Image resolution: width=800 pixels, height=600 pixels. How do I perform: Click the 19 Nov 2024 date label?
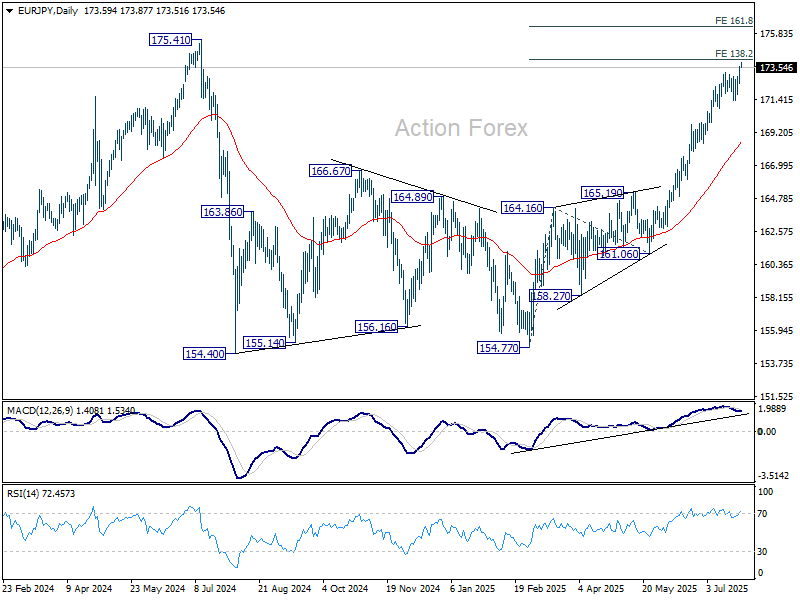[413, 588]
